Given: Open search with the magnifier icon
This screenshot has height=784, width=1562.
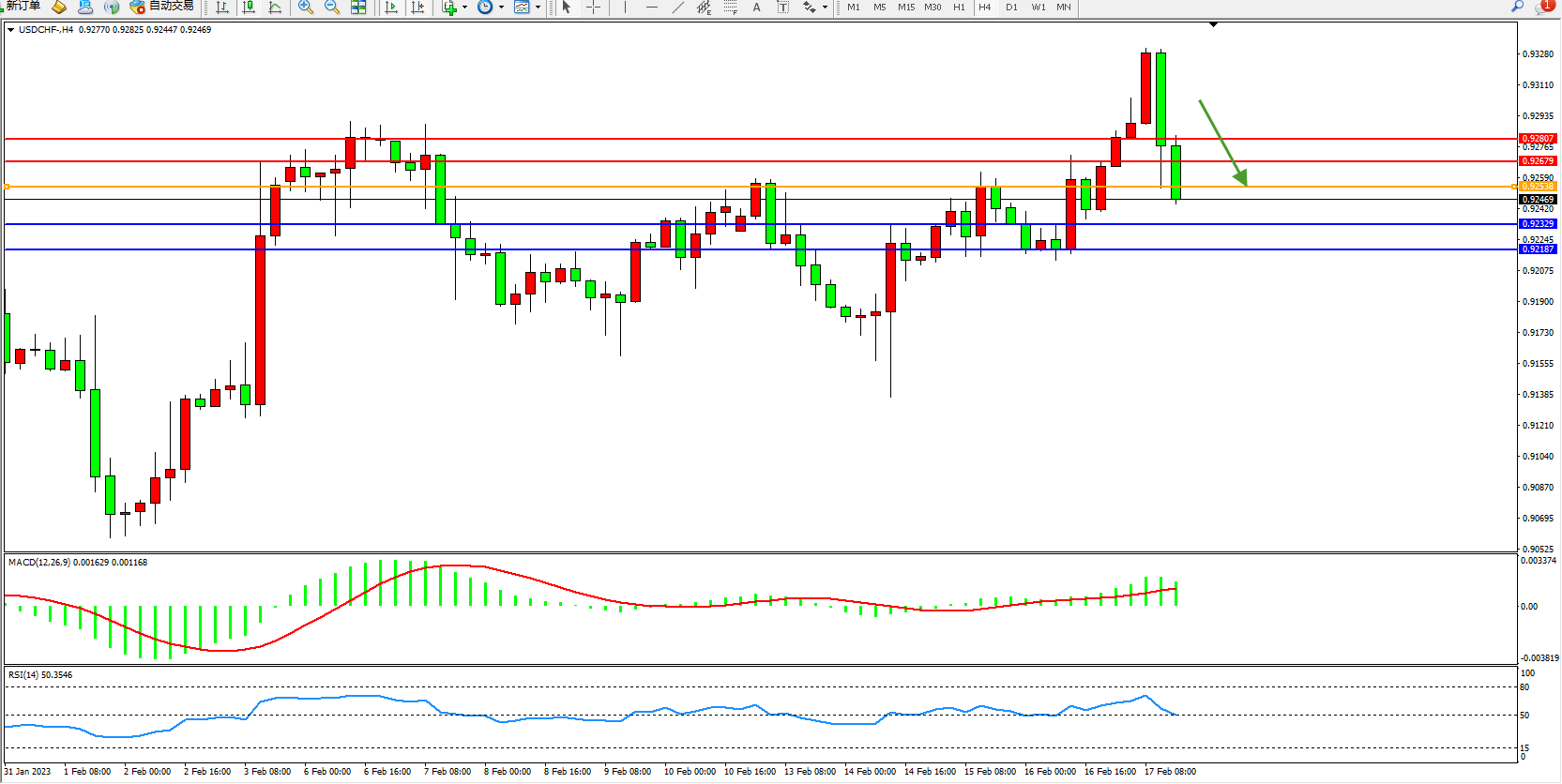Looking at the screenshot, I should (1517, 7).
